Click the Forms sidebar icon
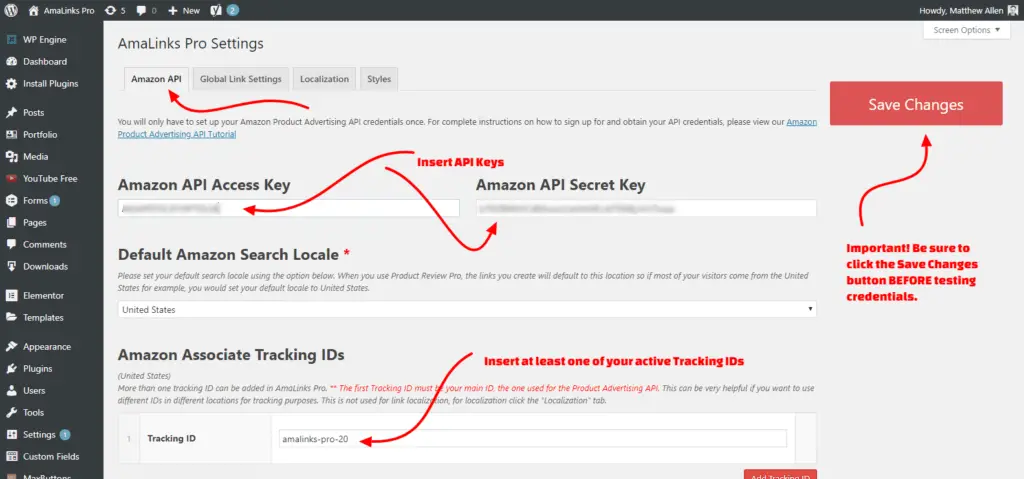 click(x=11, y=201)
